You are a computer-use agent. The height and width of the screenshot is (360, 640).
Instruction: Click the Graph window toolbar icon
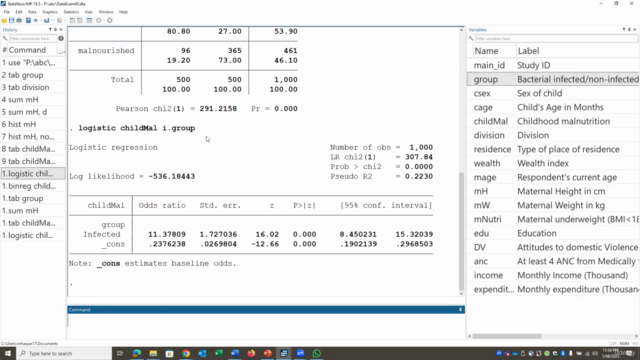(x=47, y=20)
